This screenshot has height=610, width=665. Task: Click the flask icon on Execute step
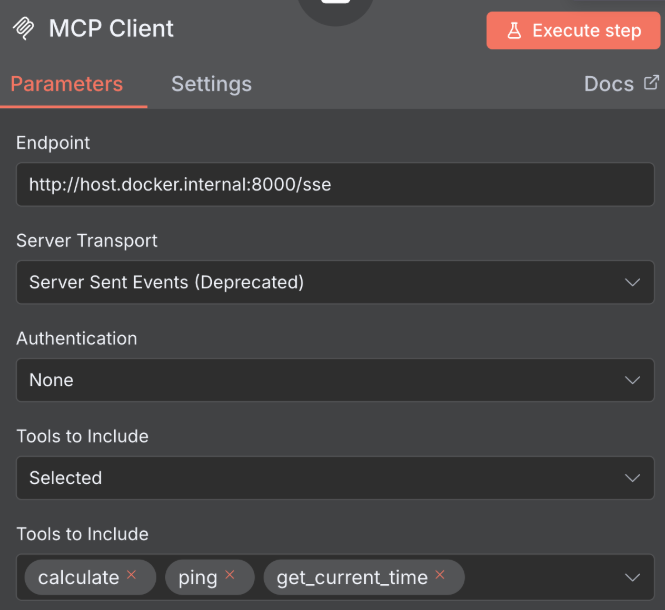[514, 31]
